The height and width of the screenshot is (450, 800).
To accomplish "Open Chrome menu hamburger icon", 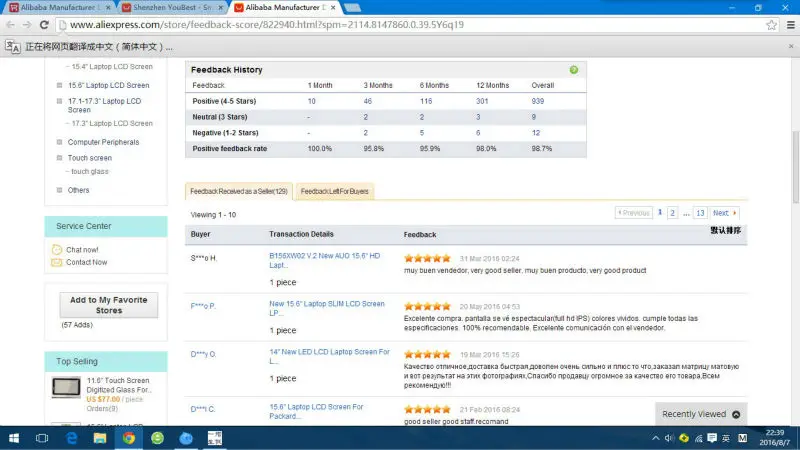I will click(790, 24).
